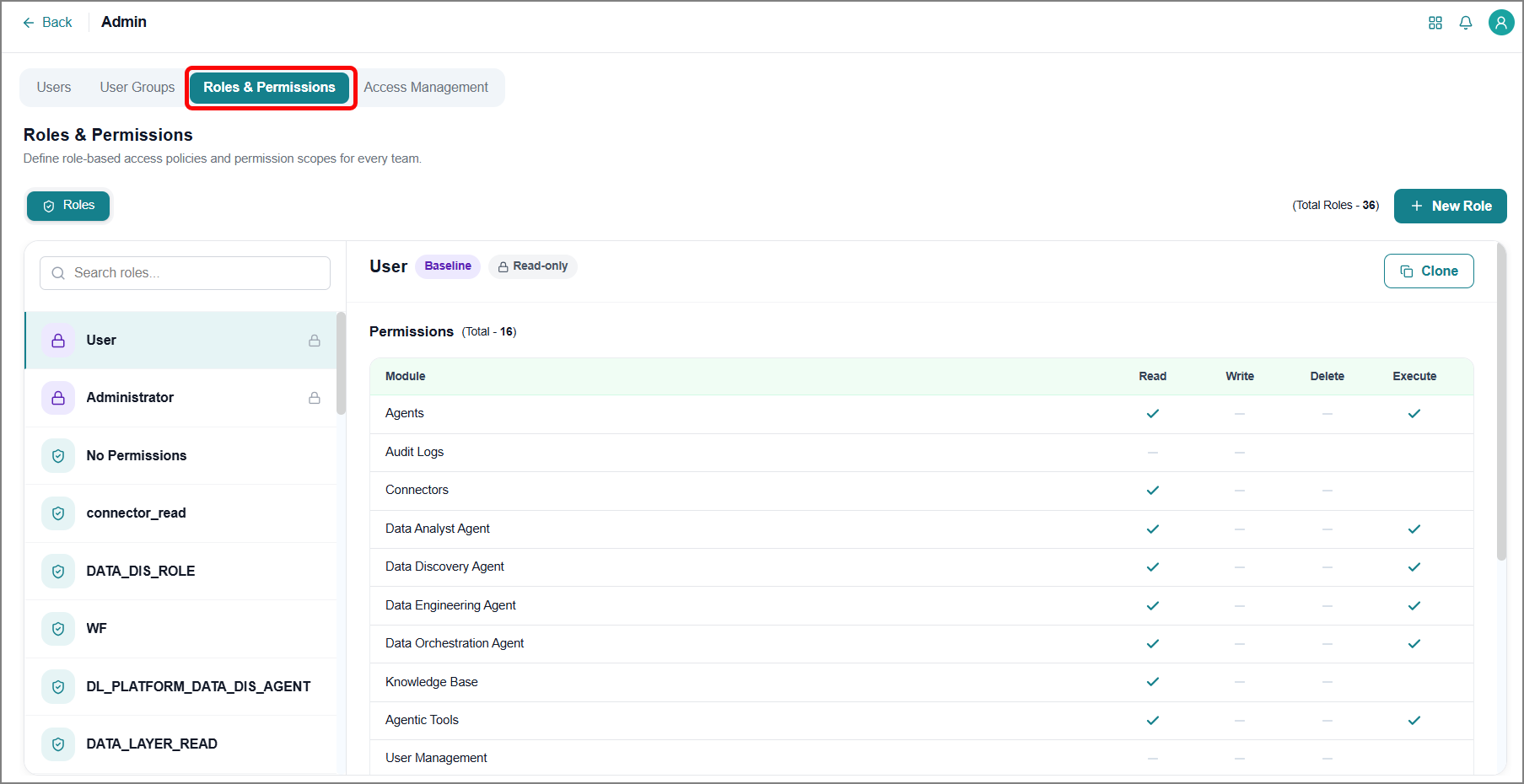1524x784 pixels.
Task: Select the connector_read role
Action: [180, 513]
